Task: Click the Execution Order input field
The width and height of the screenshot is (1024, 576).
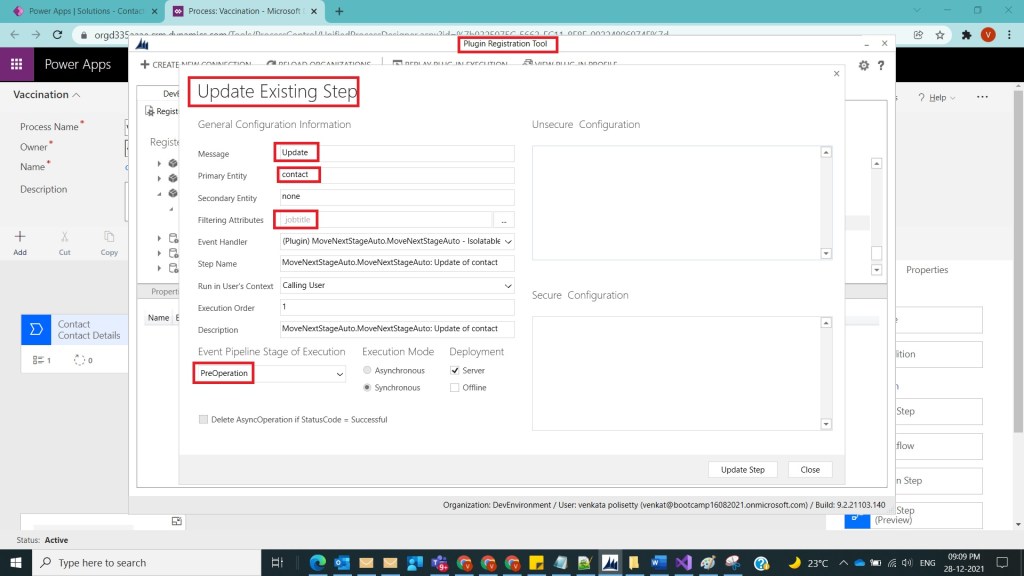Action: (x=396, y=307)
